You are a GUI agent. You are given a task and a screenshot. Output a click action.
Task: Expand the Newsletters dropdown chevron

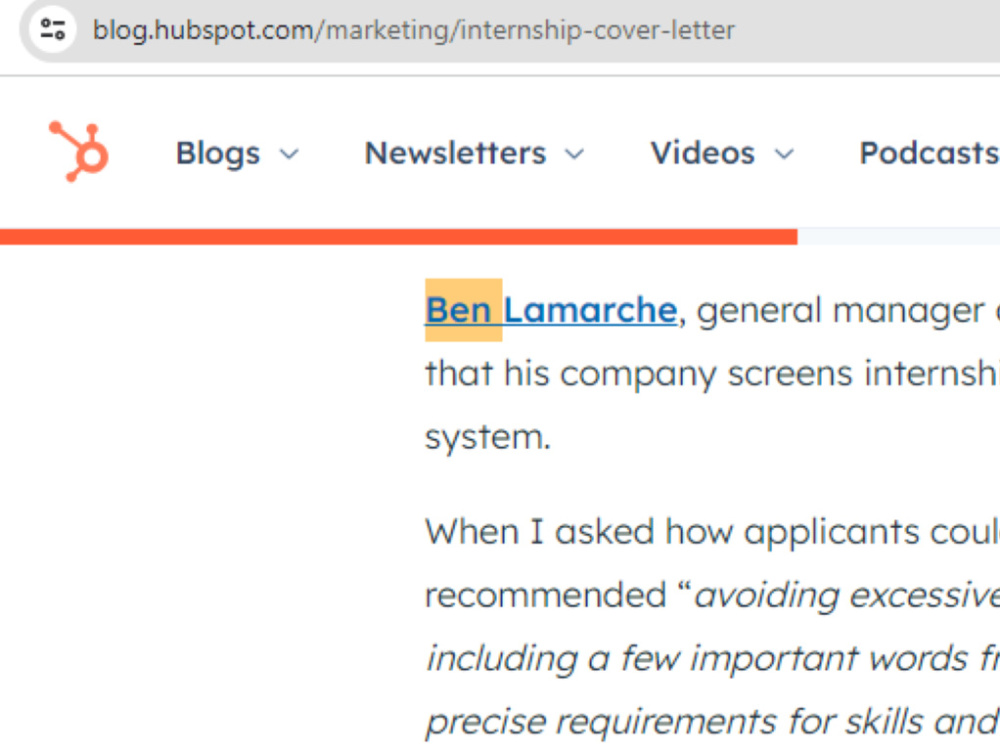pyautogui.click(x=575, y=154)
